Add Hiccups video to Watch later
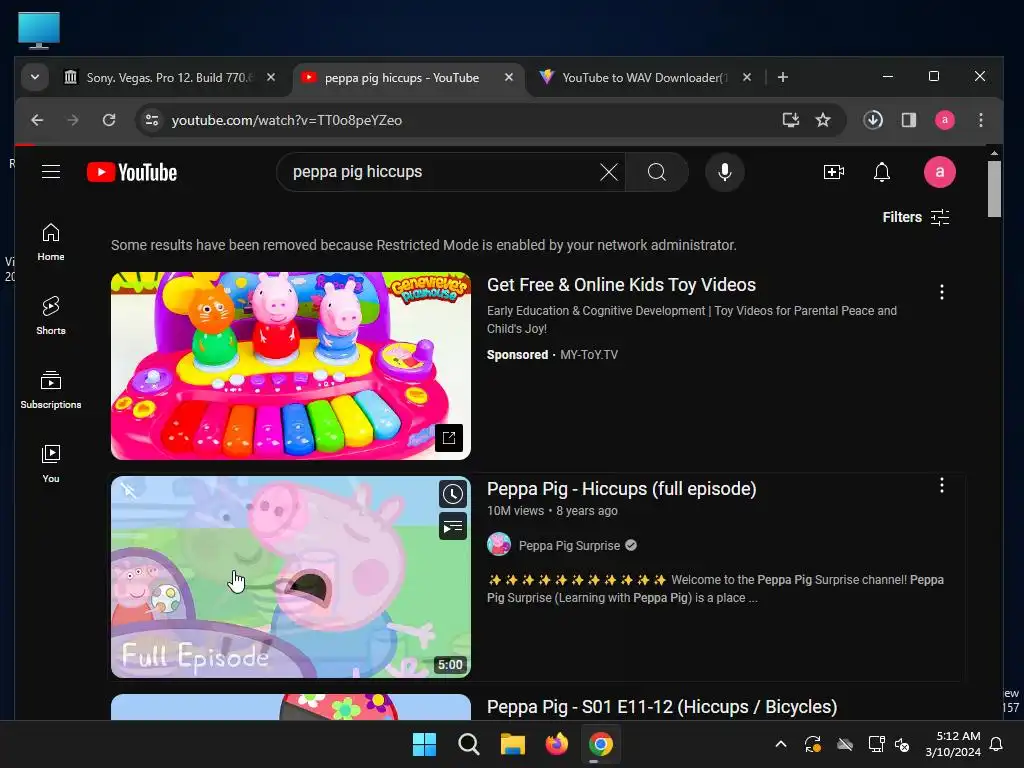Image resolution: width=1024 pixels, height=768 pixels. click(453, 494)
